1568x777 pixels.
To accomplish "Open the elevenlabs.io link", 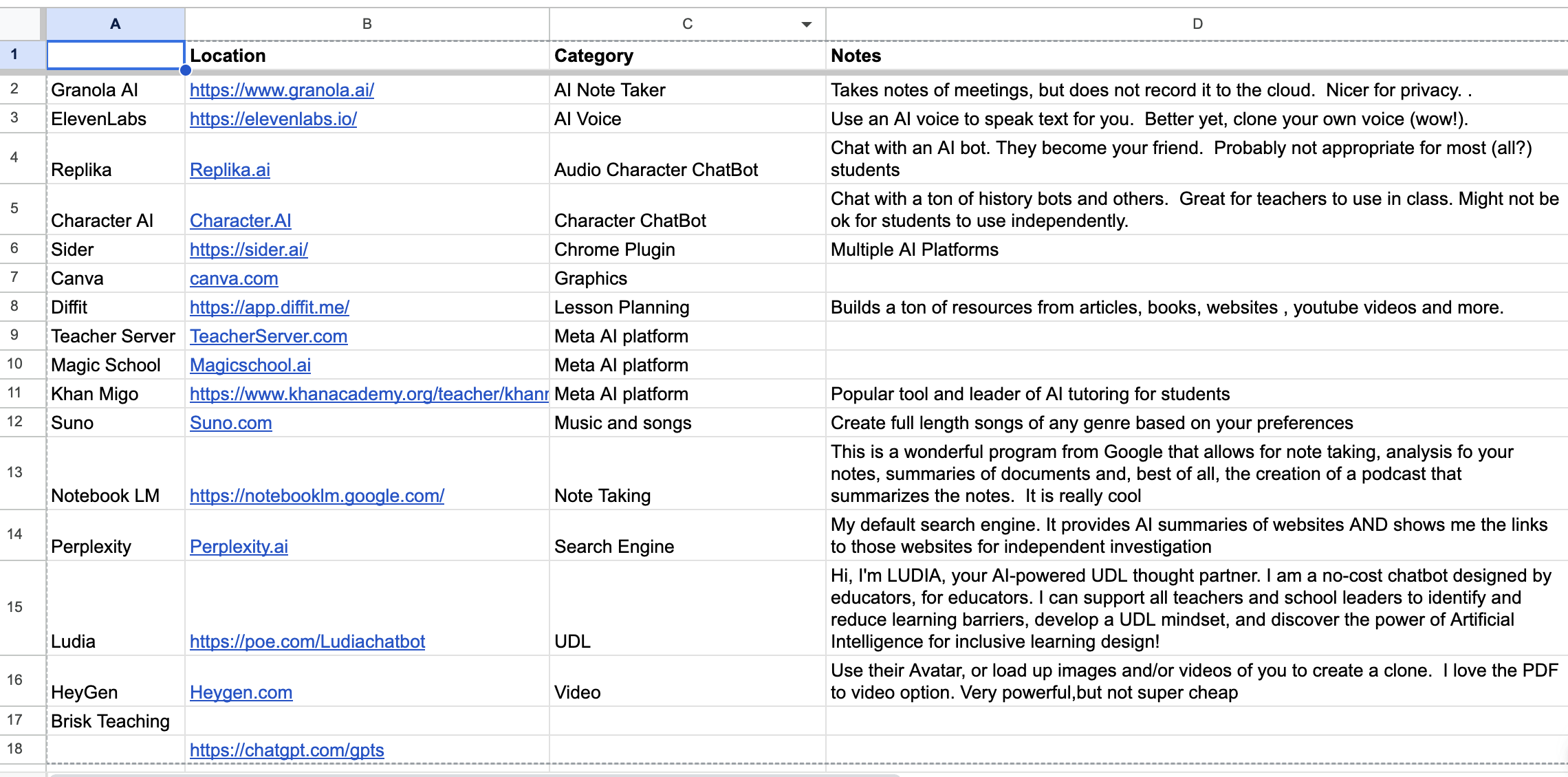I will (x=273, y=119).
